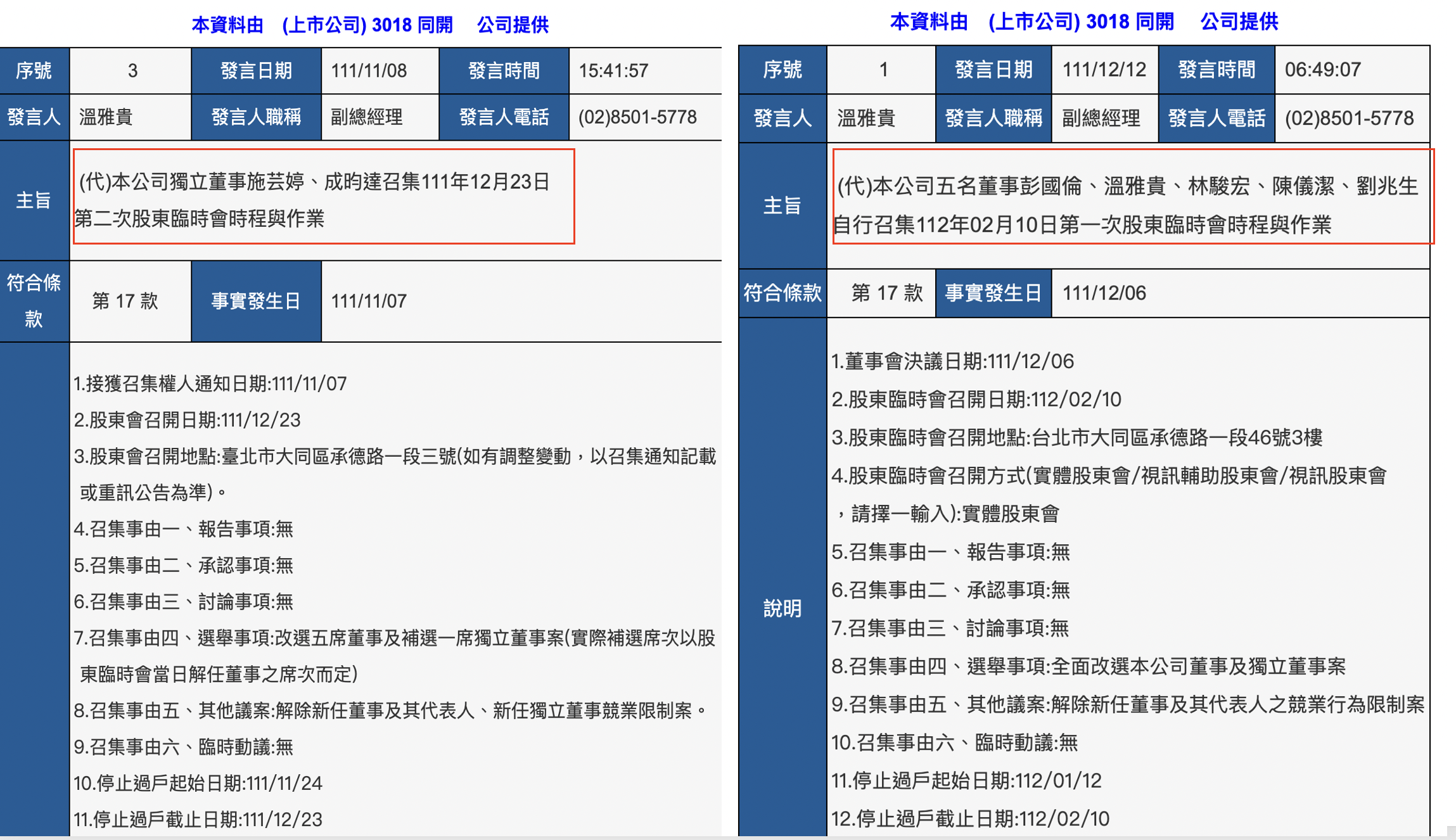
Task: Click line '8.召集事由五、其他議案' in left table
Action: [392, 711]
